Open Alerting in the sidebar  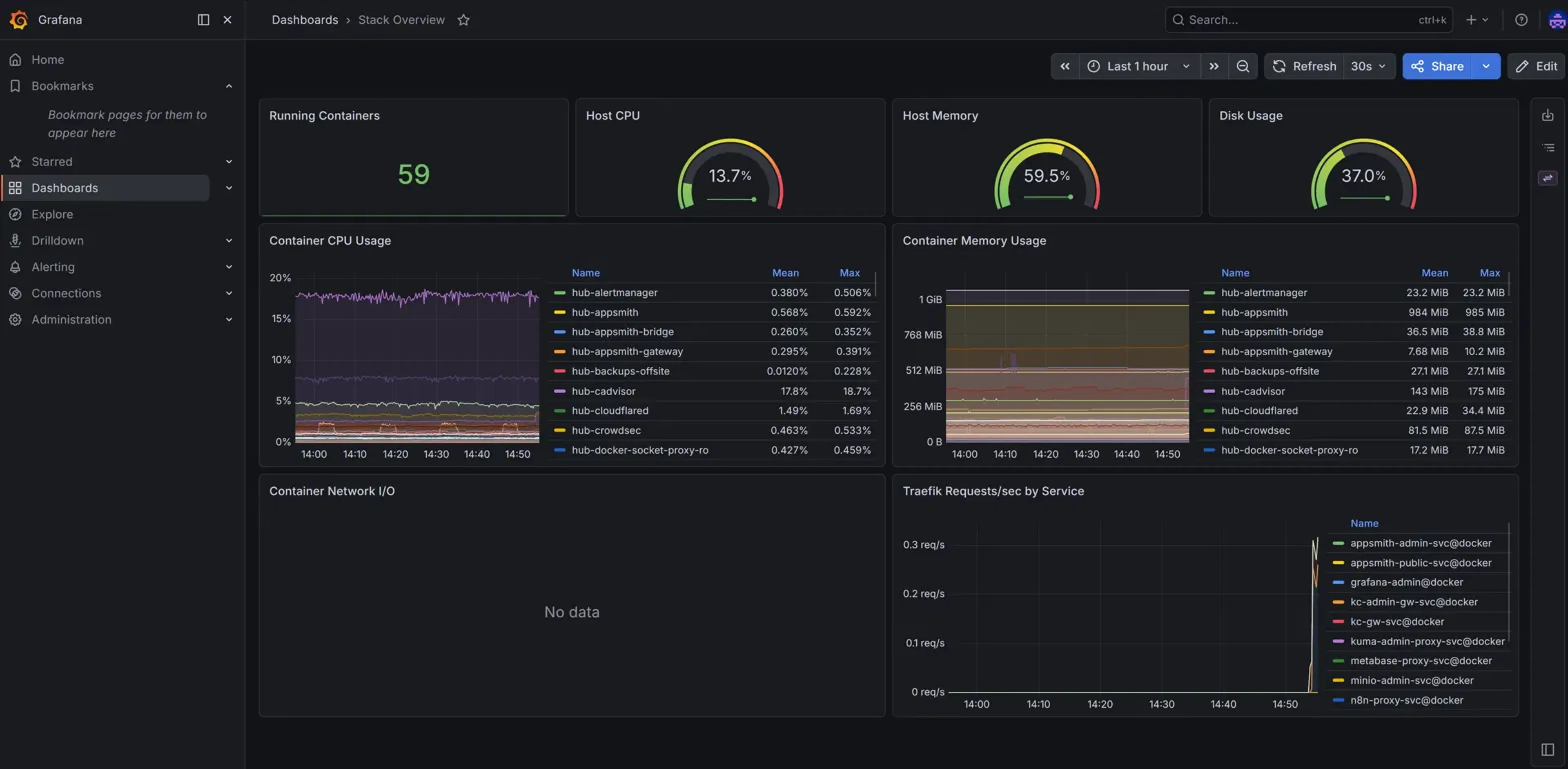pos(53,267)
